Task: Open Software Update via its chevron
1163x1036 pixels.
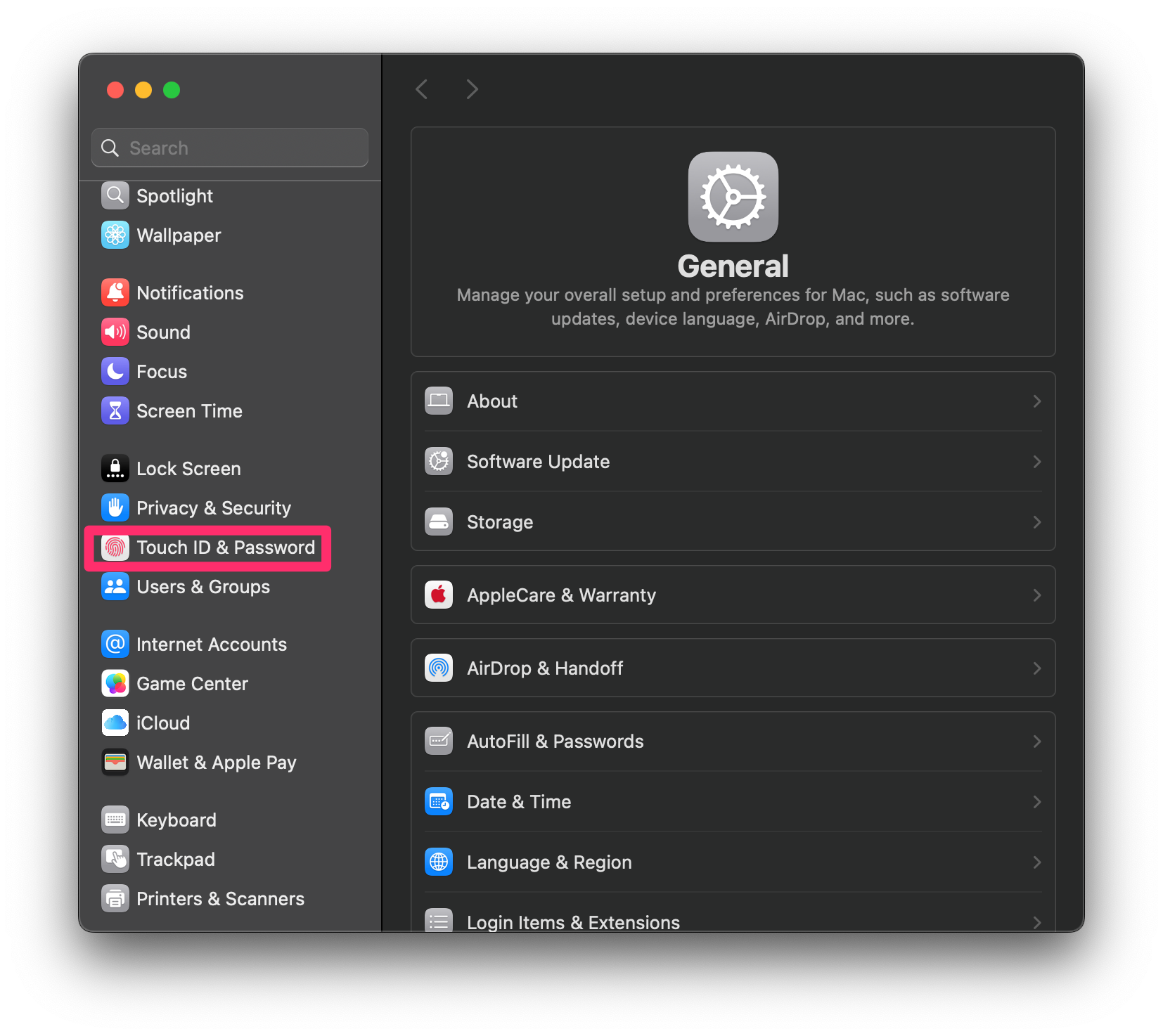Action: (x=1036, y=461)
